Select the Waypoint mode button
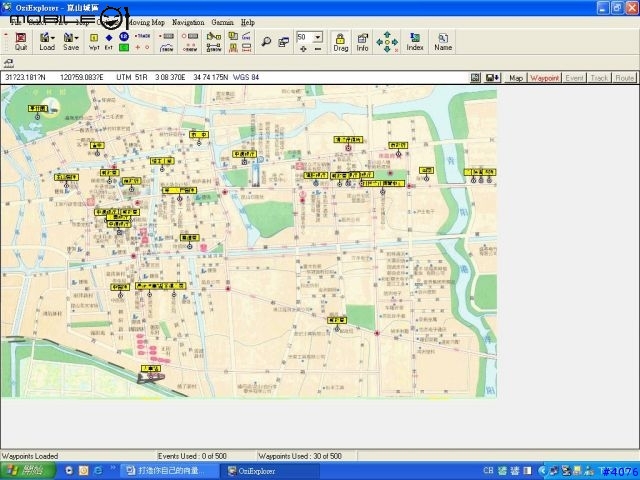The height and width of the screenshot is (480, 640). point(544,78)
